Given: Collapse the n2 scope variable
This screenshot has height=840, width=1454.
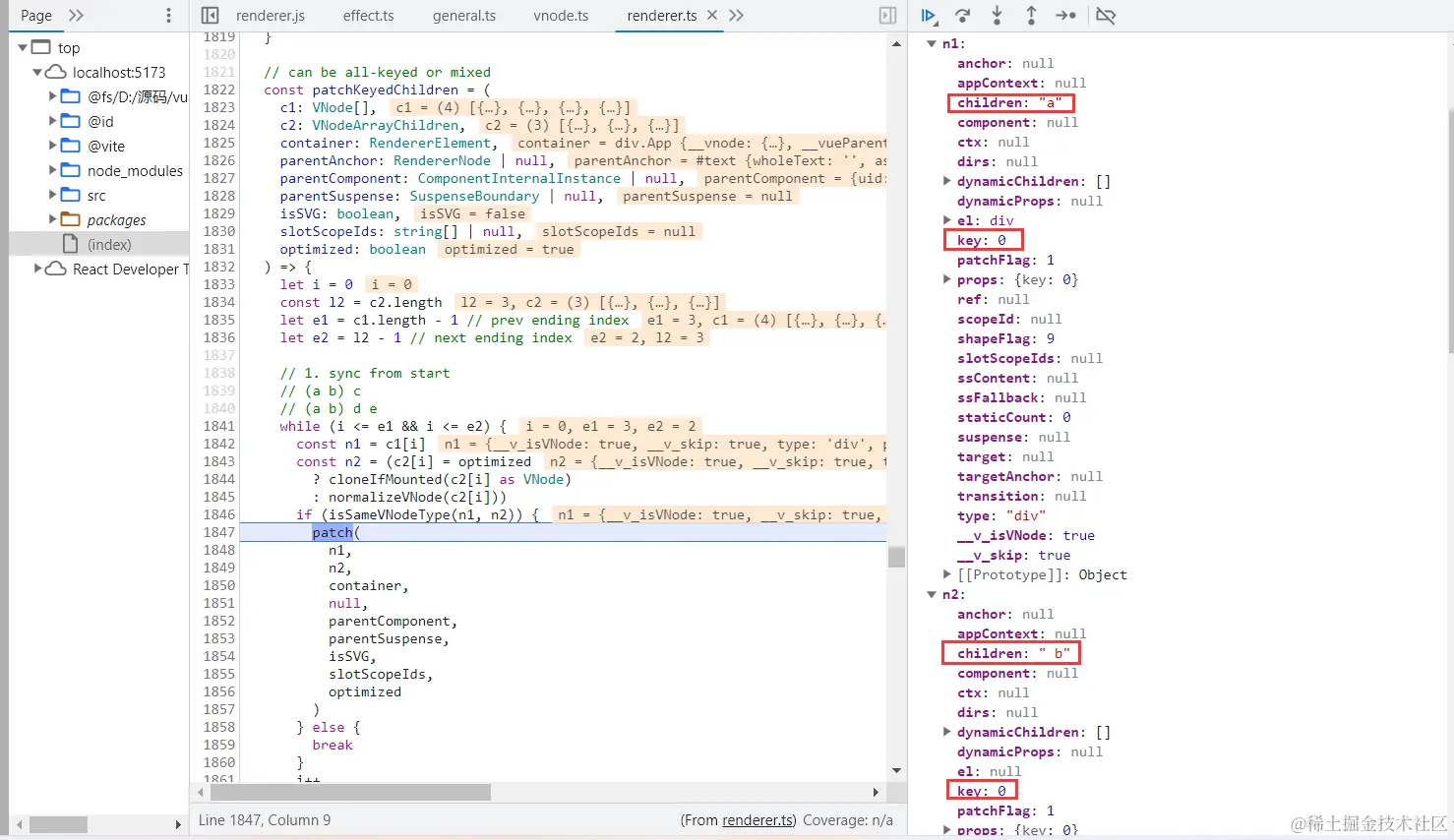Looking at the screenshot, I should (932, 594).
